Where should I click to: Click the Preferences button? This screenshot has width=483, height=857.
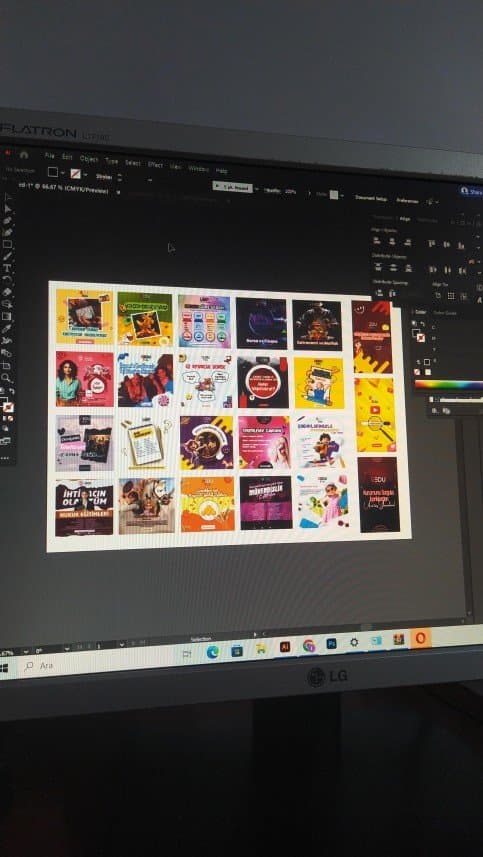pyautogui.click(x=408, y=201)
